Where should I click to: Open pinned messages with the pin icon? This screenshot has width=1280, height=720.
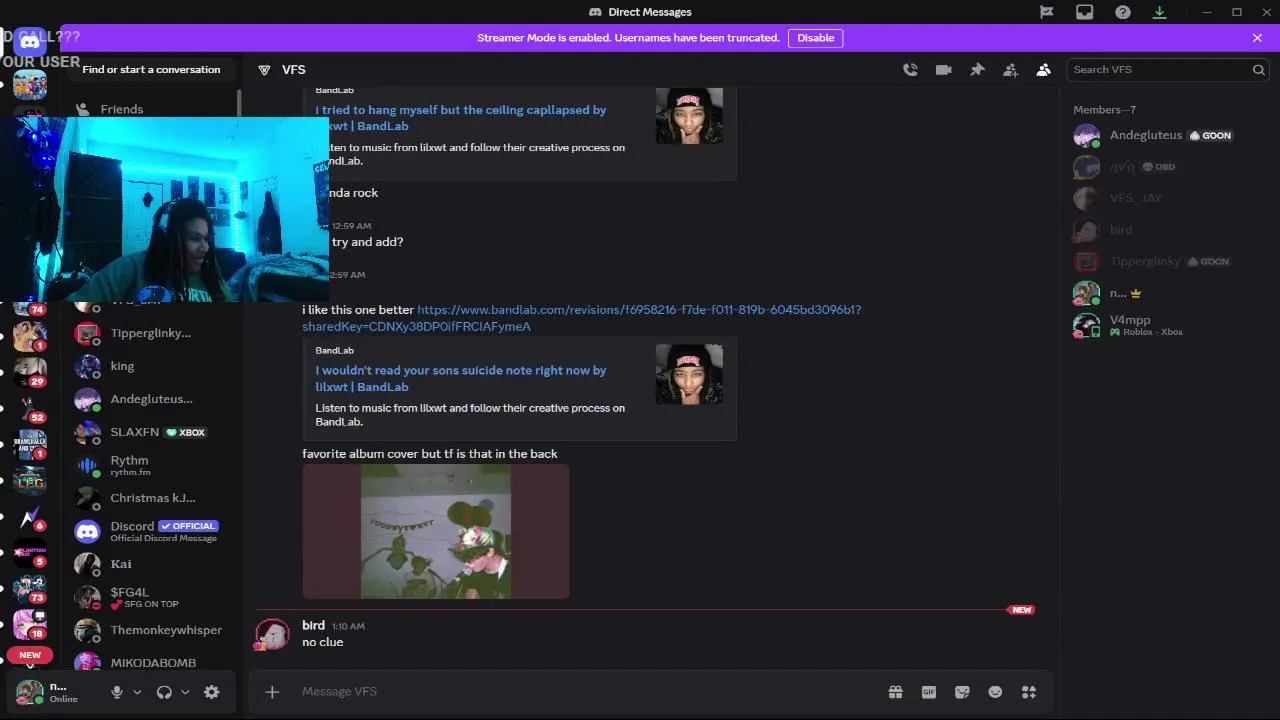[977, 70]
